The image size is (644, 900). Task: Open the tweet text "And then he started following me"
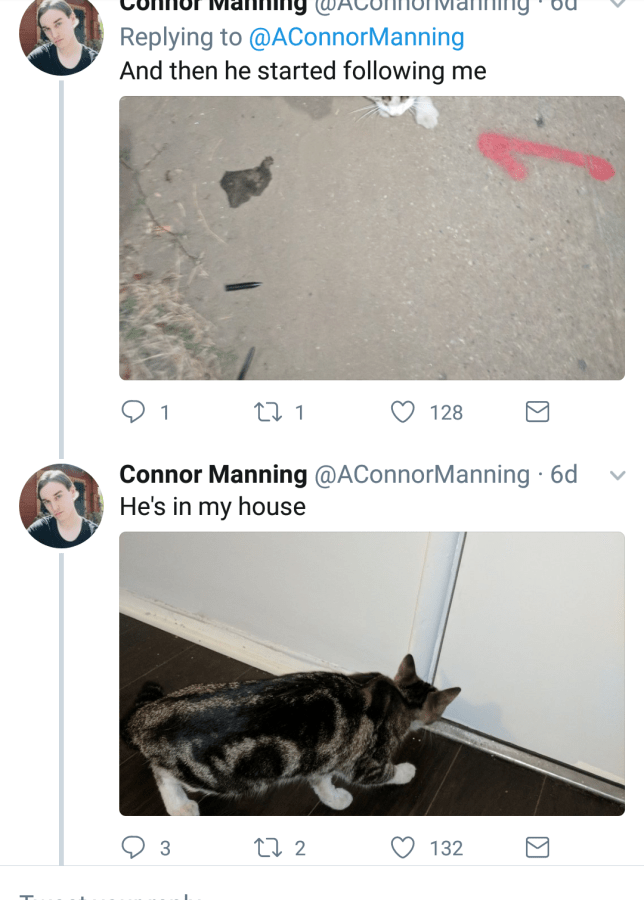click(x=302, y=72)
